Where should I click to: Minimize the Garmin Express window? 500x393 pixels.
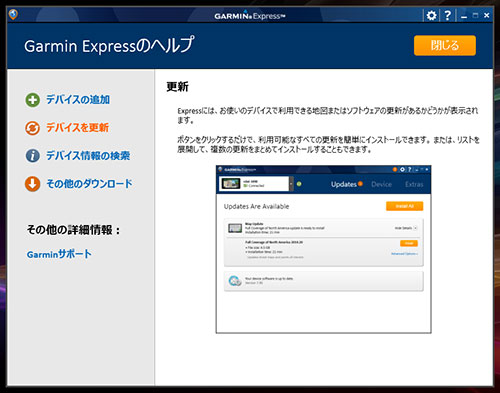pos(464,16)
